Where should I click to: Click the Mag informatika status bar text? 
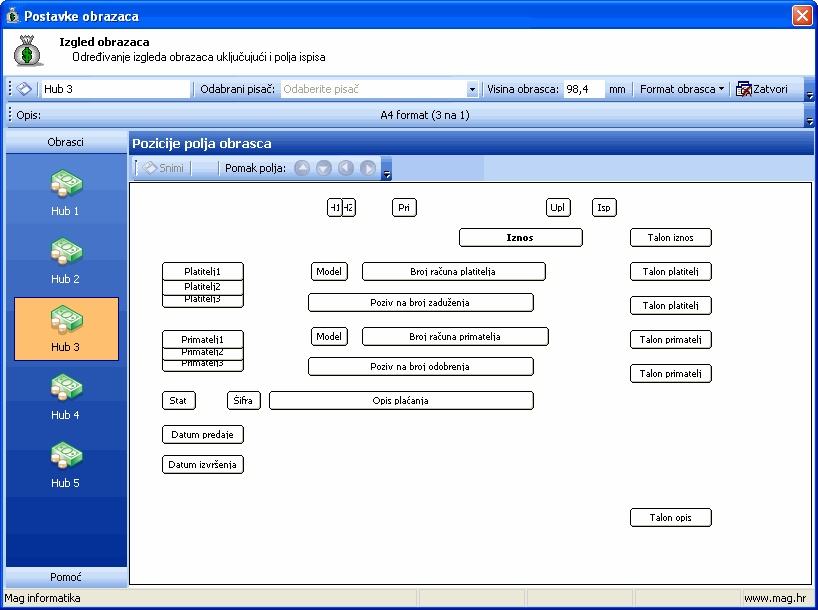[x=42, y=599]
